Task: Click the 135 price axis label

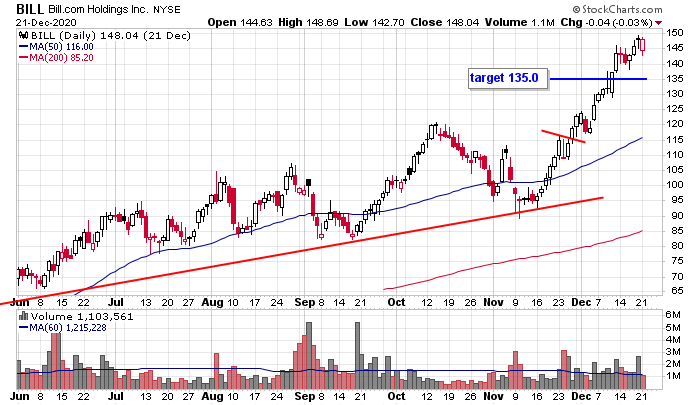Action: [x=675, y=79]
